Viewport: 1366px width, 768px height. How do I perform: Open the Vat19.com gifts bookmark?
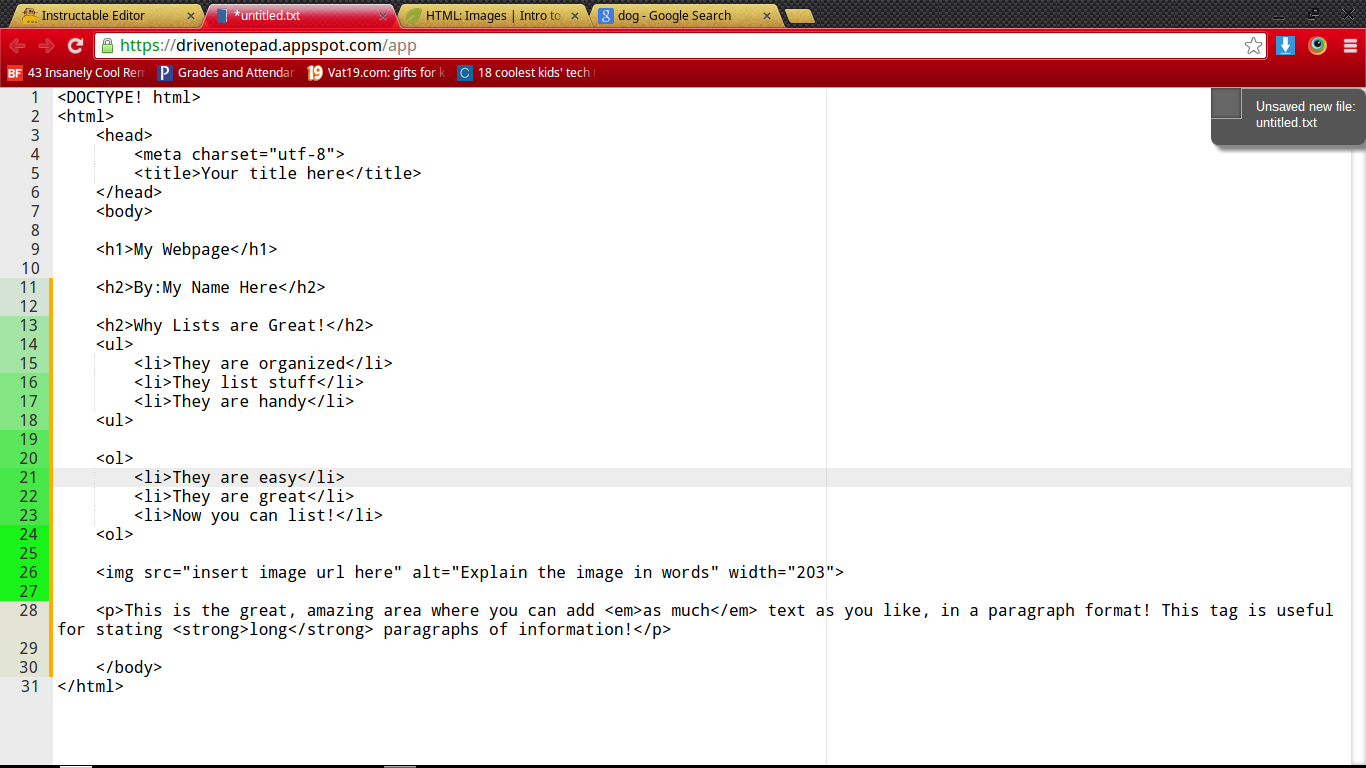[376, 73]
